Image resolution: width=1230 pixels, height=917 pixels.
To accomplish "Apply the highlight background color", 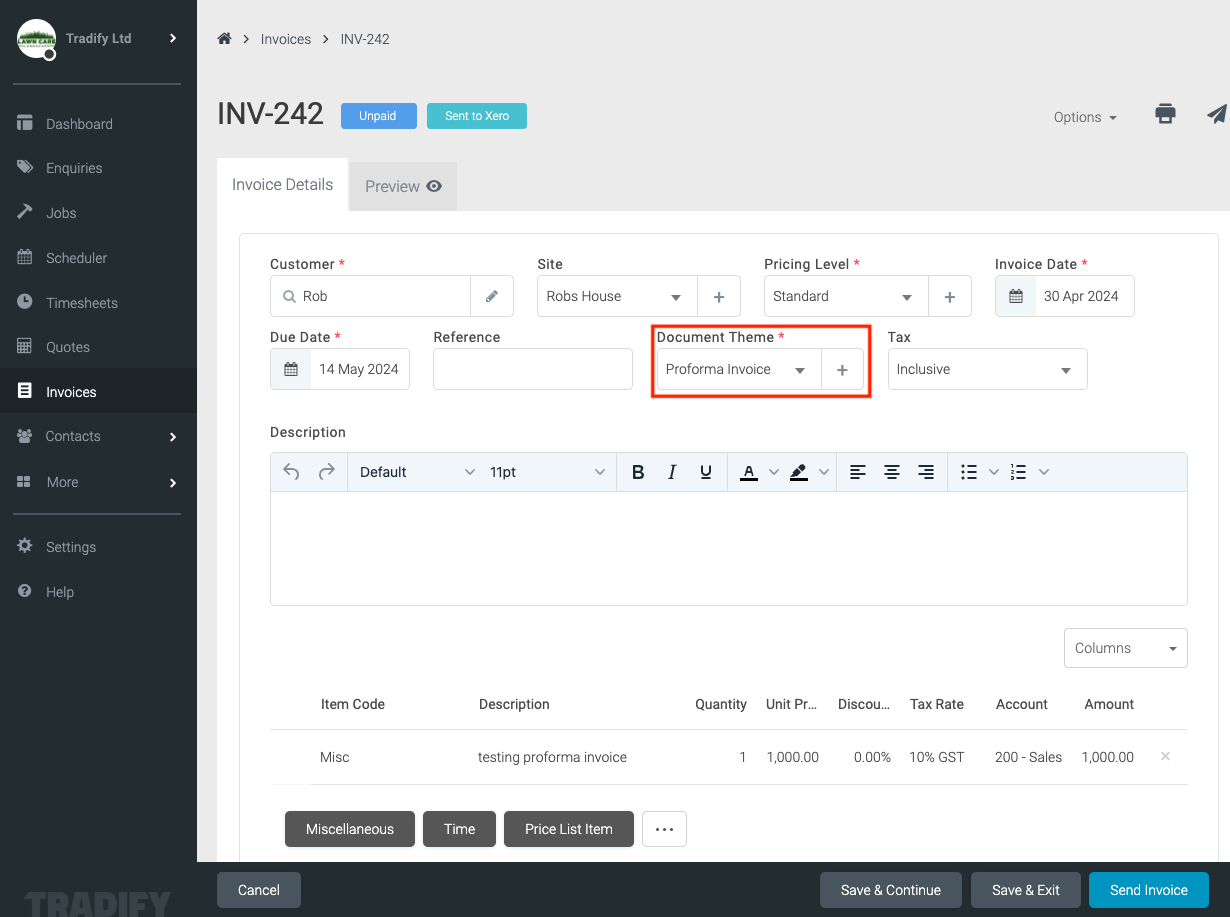I will tap(798, 472).
